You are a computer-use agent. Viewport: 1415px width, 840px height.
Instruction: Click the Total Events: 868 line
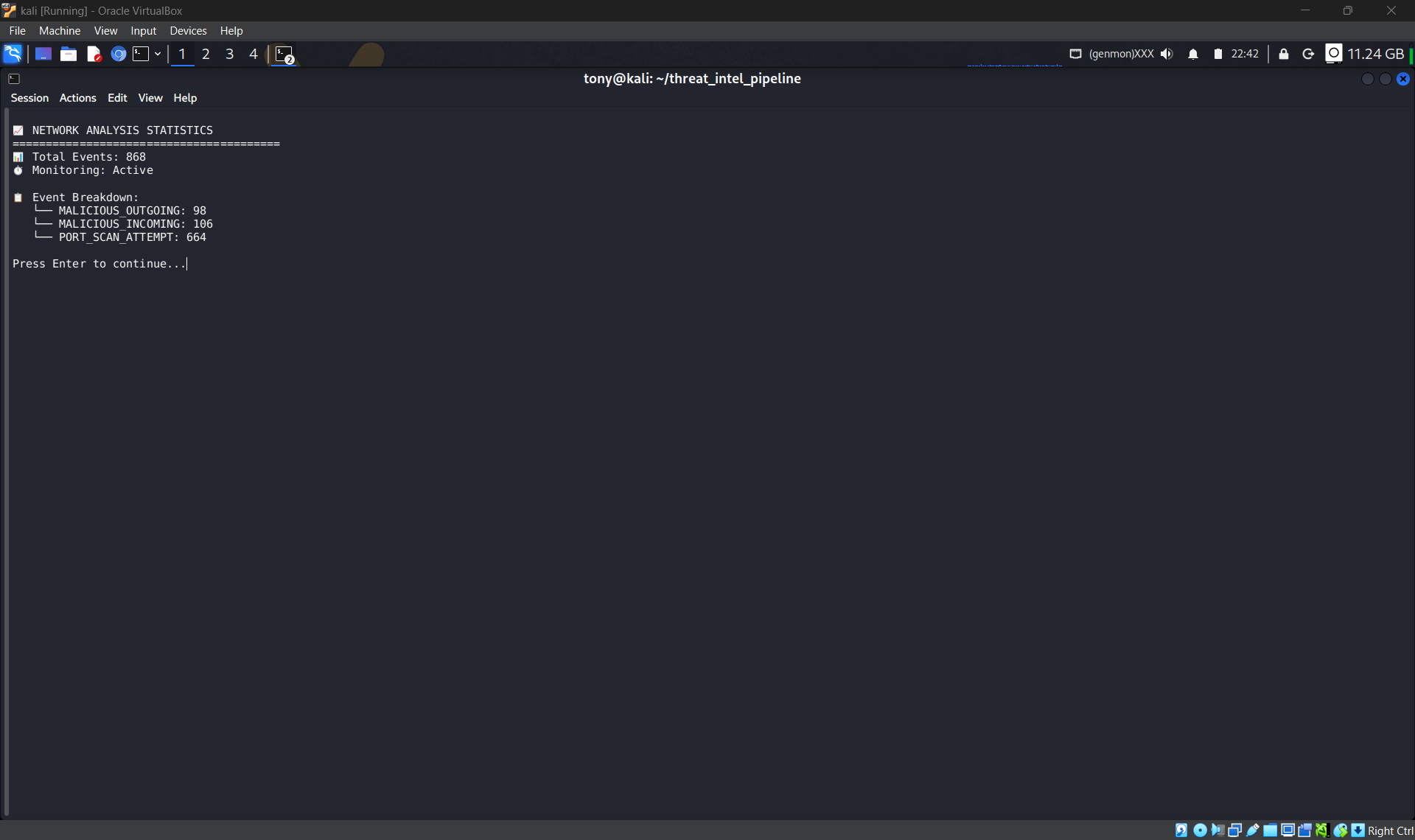[88, 156]
